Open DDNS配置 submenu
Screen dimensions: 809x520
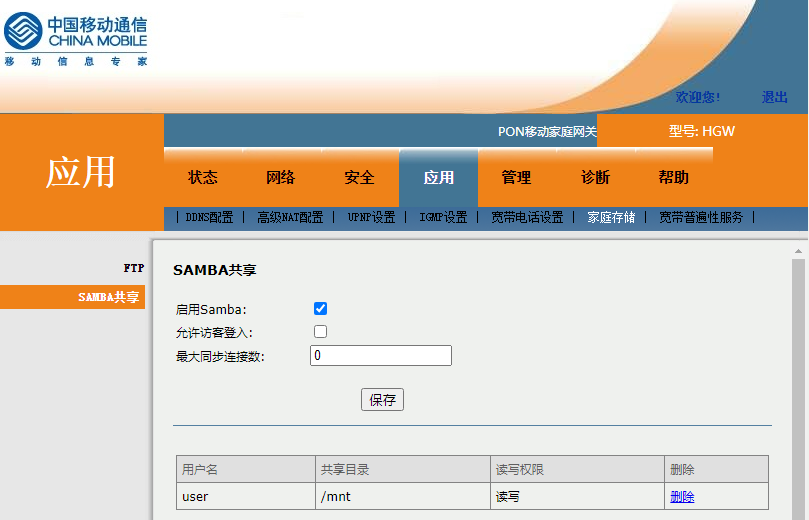(209, 217)
